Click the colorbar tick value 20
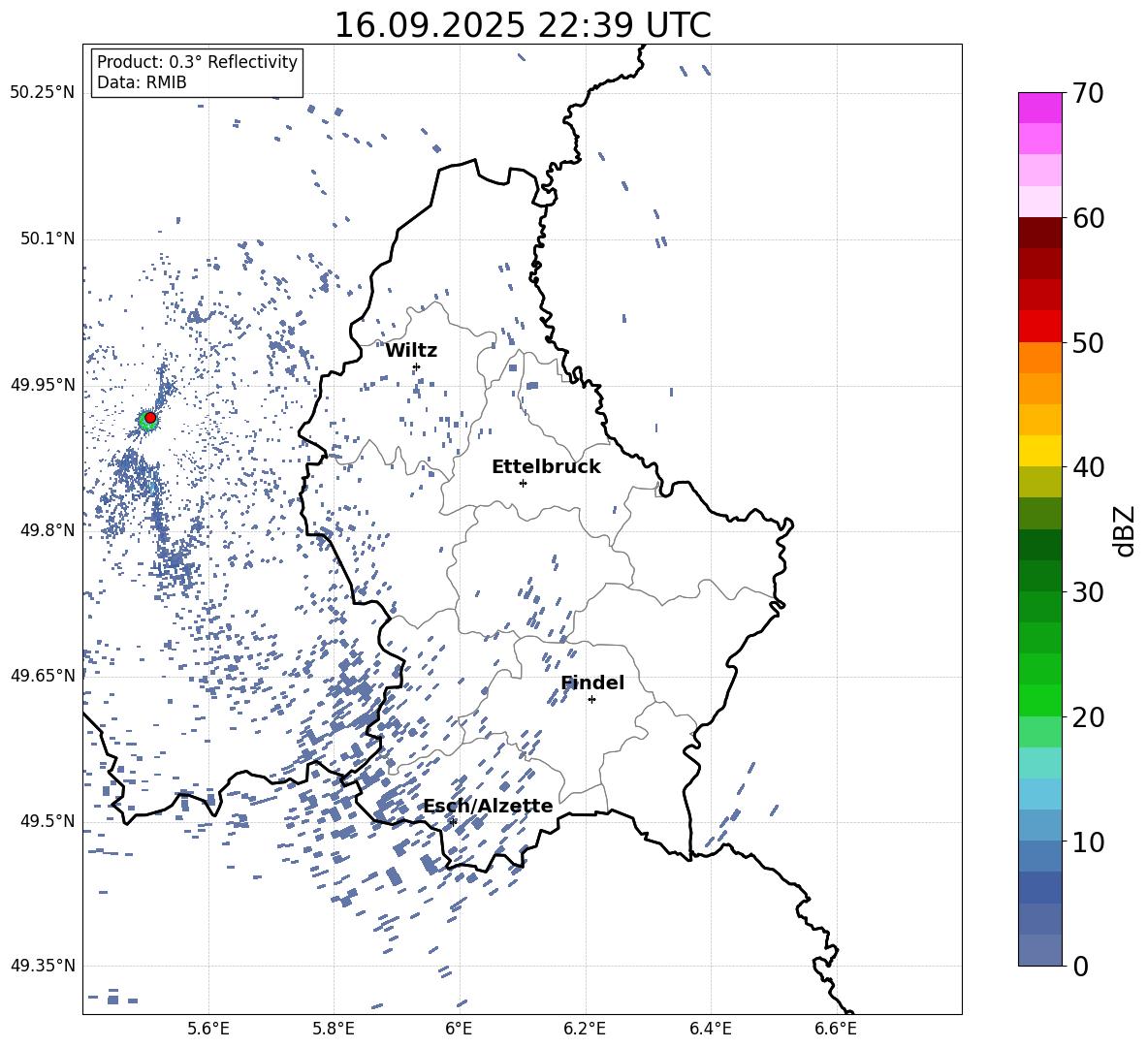Viewport: 1148px width, 1048px height. coord(1088,717)
